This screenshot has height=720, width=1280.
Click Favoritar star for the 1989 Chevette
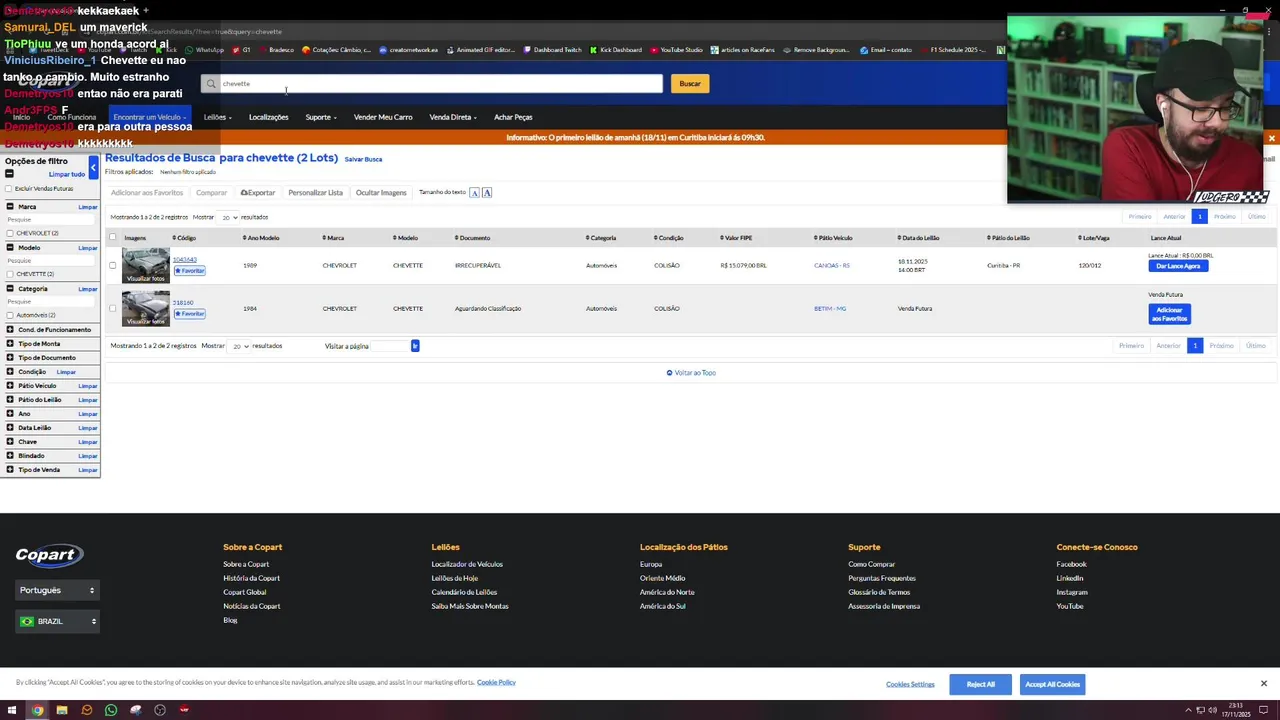(189, 271)
